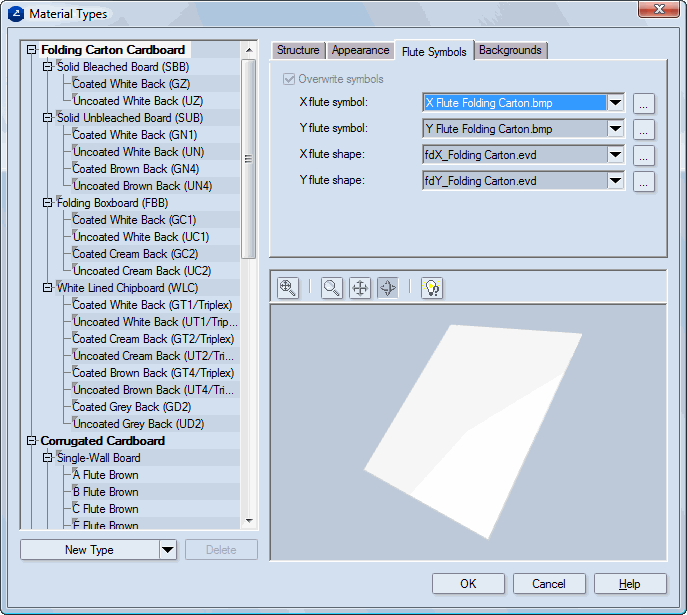Collapse the Folding Carton Cardboard node
Viewport: 687px width, 615px height.
32,49
